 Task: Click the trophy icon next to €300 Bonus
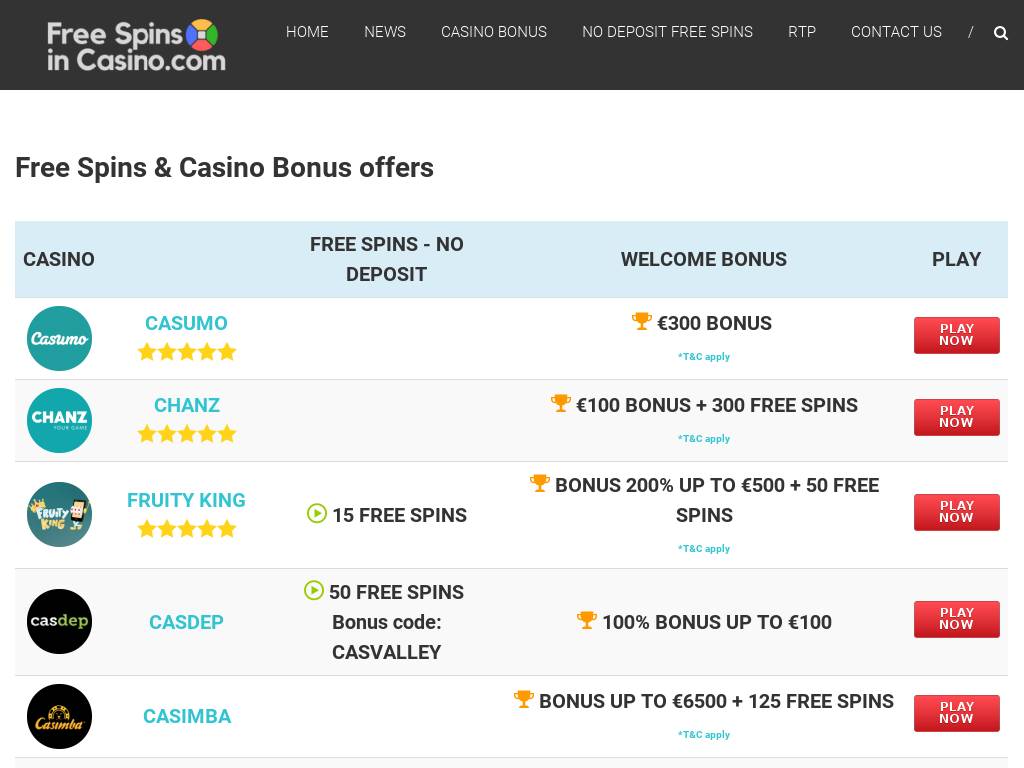642,321
